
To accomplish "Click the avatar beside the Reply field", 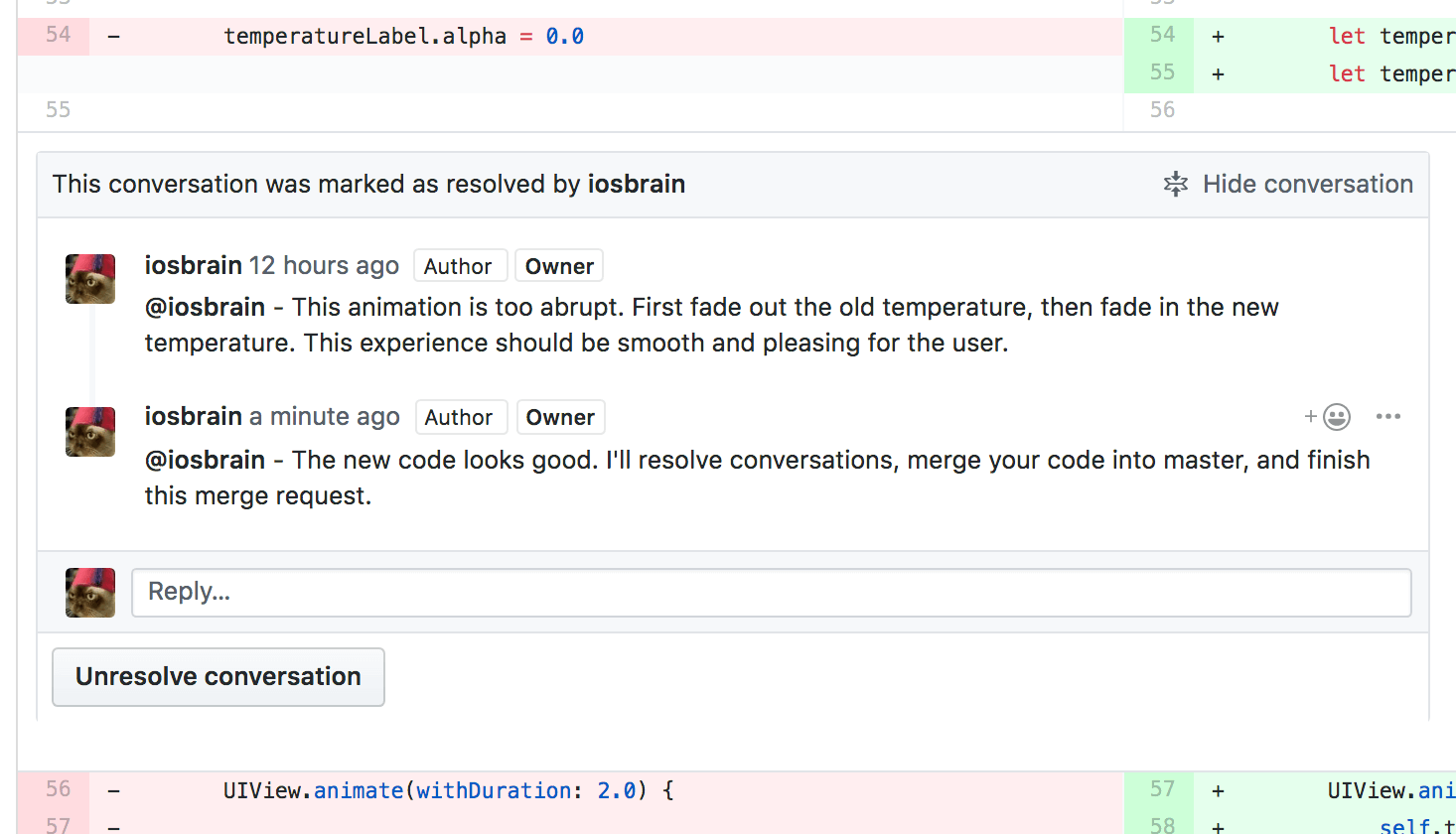I will (x=90, y=593).
